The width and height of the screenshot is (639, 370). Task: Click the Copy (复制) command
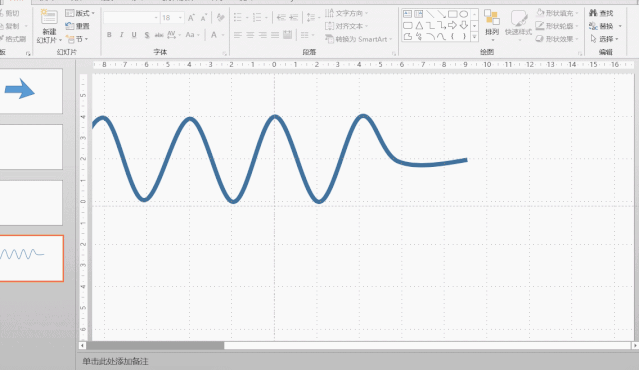9,26
